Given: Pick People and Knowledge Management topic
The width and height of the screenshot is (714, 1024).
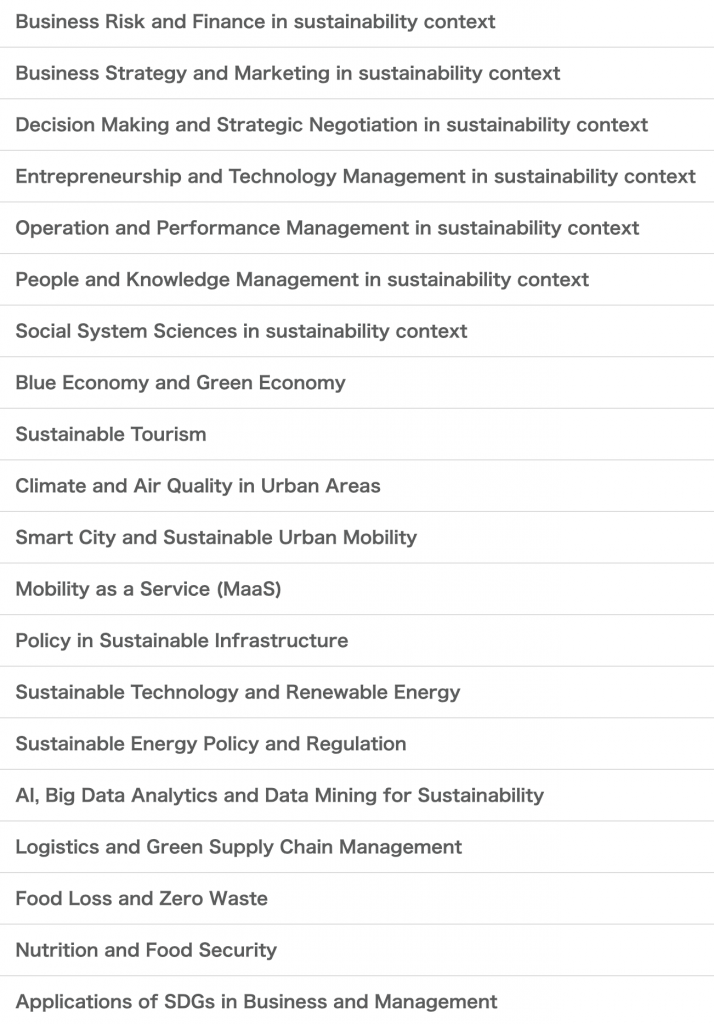Looking at the screenshot, I should [357, 280].
